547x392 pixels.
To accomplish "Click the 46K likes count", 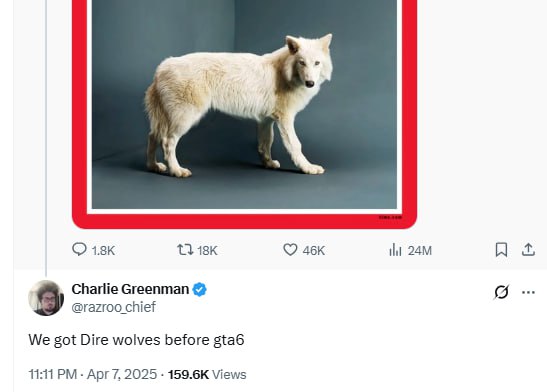I will 314,251.
